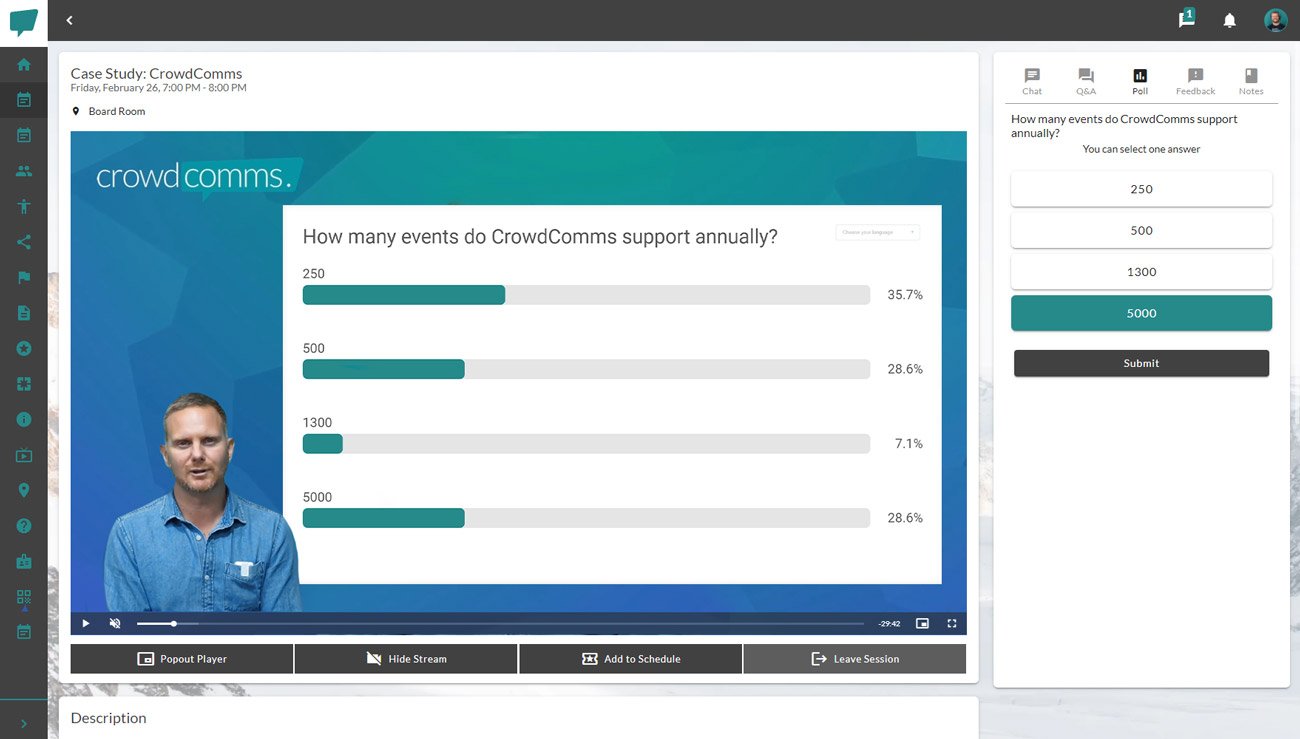The height and width of the screenshot is (739, 1300).
Task: Select poll answer 250
Action: point(1141,189)
